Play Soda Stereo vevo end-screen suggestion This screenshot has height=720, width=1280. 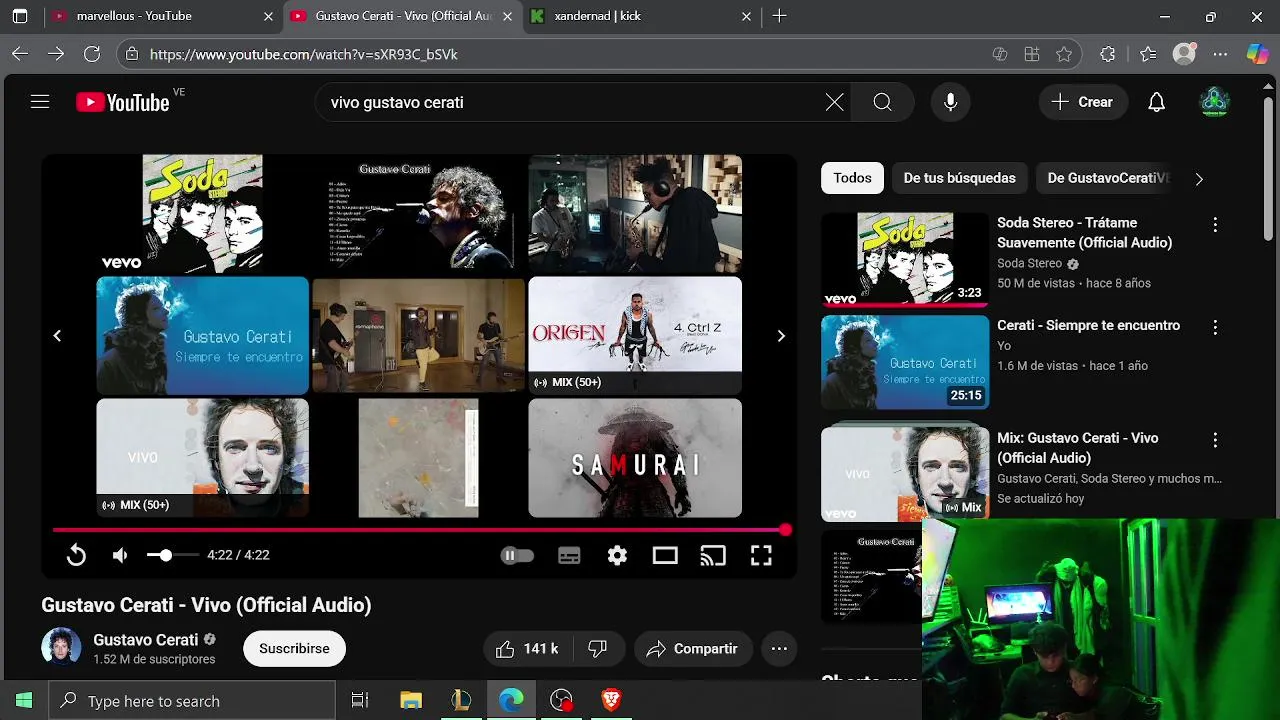[x=202, y=213]
